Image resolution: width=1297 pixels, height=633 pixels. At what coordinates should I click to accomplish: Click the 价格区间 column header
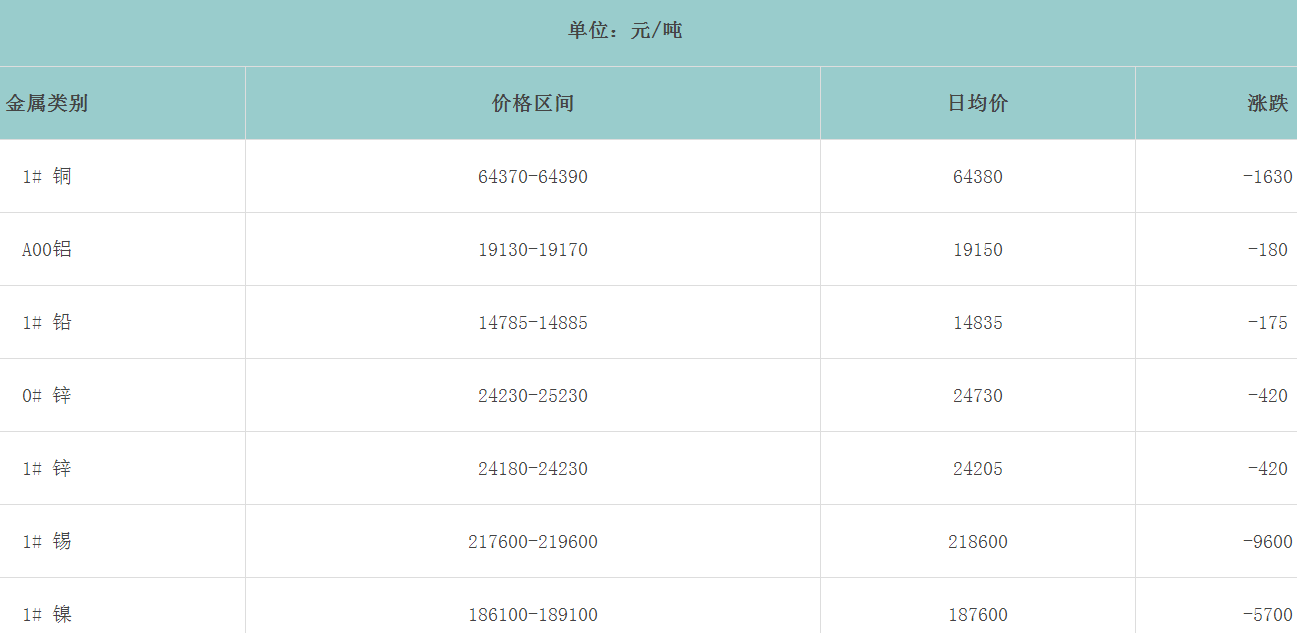(533, 103)
